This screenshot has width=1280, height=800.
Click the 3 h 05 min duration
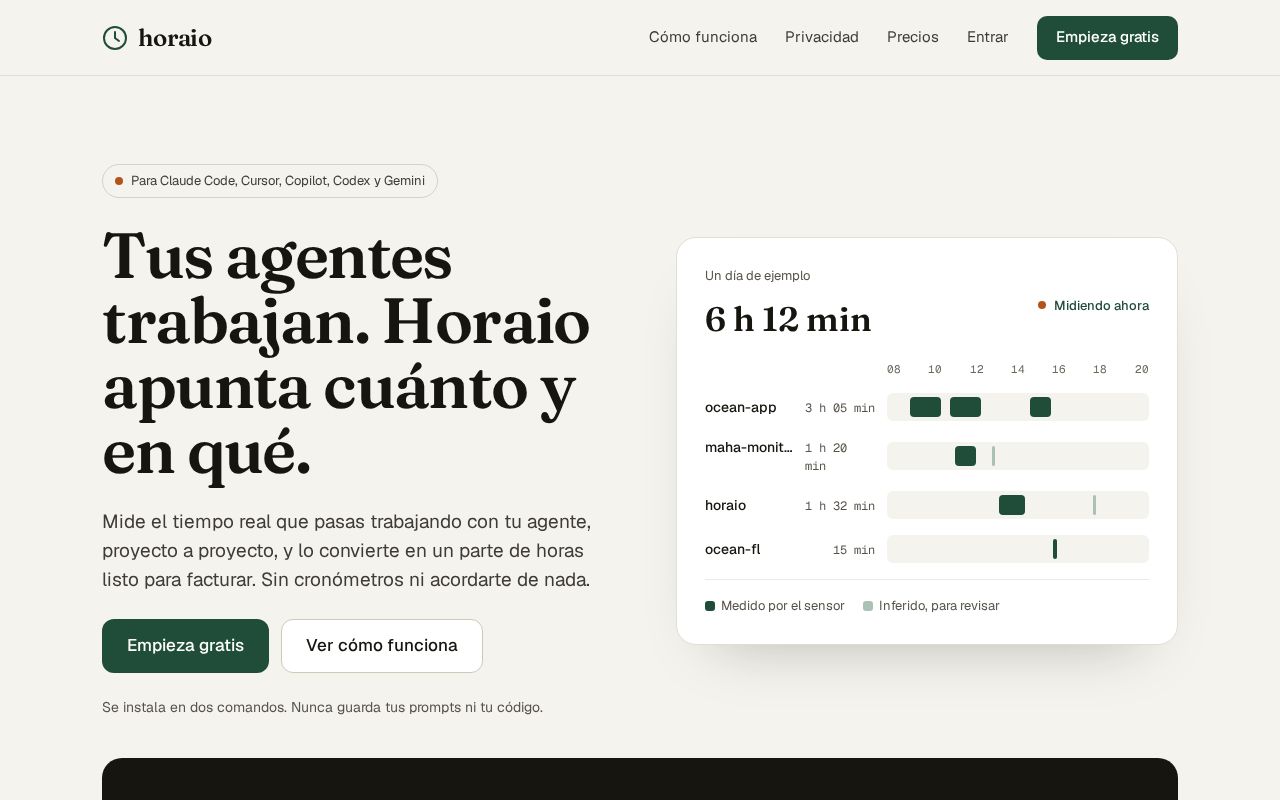click(x=840, y=408)
